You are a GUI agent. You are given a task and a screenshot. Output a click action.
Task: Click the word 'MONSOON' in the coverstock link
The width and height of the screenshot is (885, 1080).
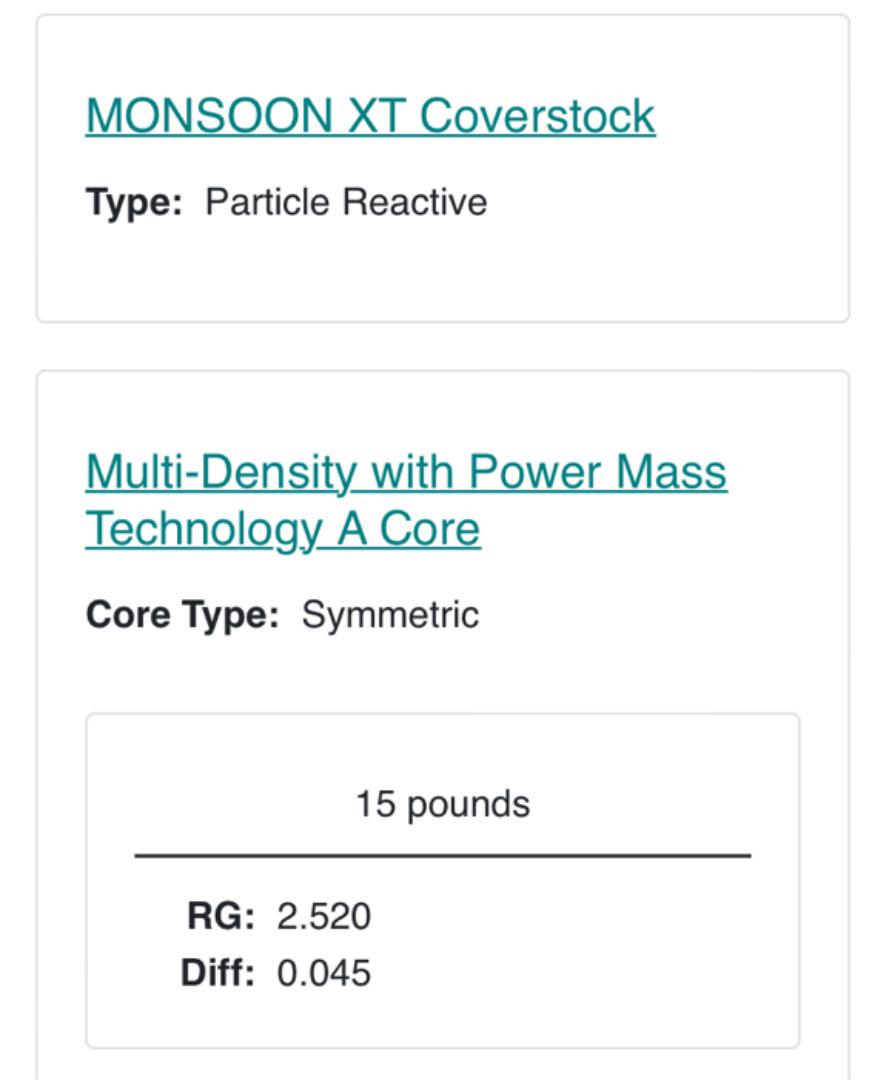209,116
